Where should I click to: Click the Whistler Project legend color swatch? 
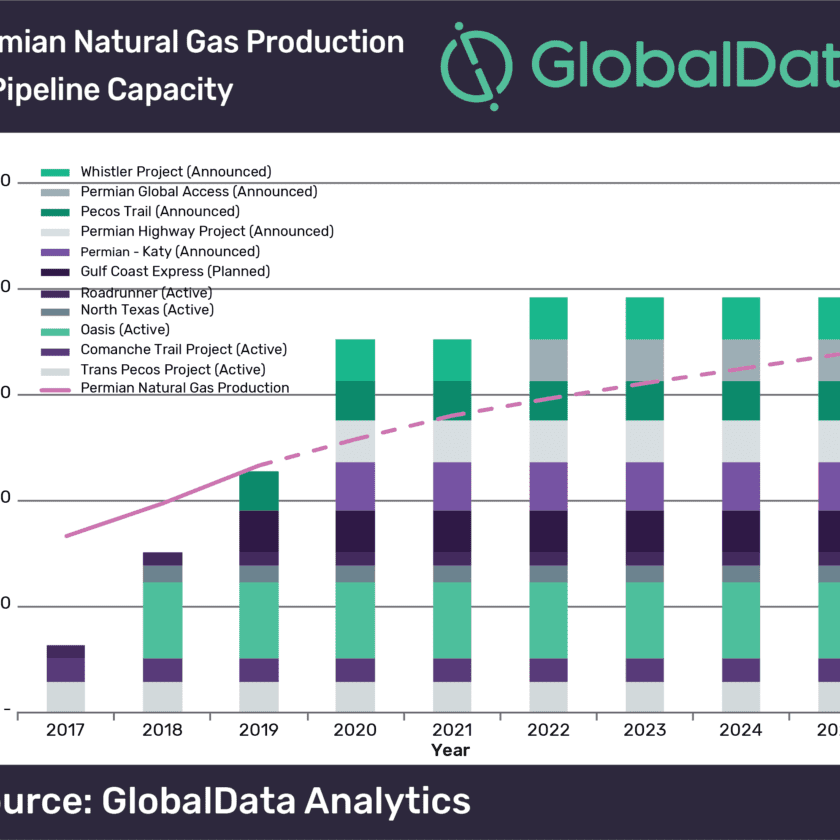pyautogui.click(x=55, y=172)
